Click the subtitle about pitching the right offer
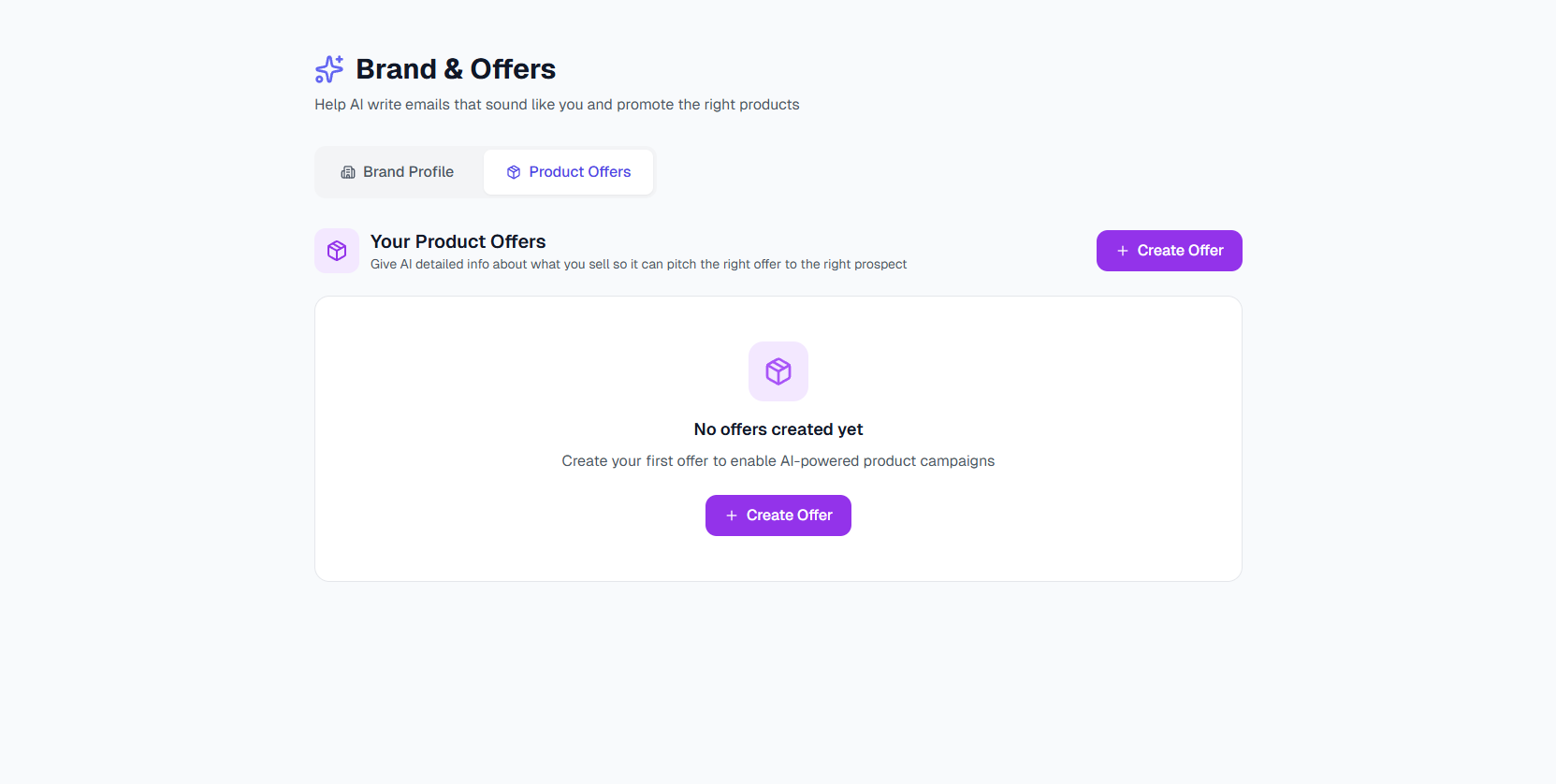This screenshot has height=784, width=1556. (637, 264)
